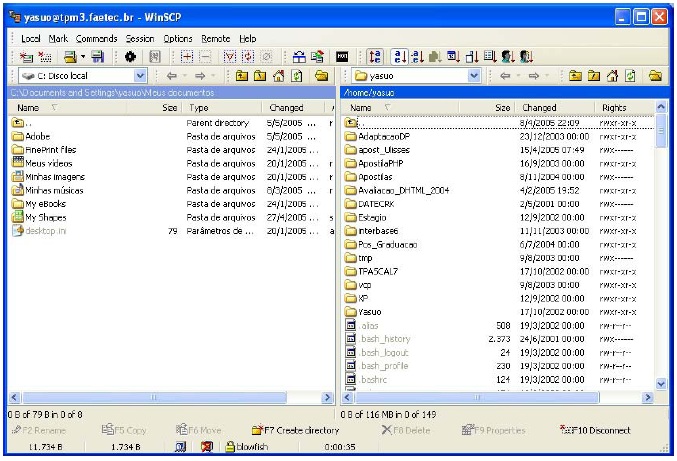Image resolution: width=677 pixels, height=461 pixels.
Task: Click local panel forward arrow
Action: [200, 76]
